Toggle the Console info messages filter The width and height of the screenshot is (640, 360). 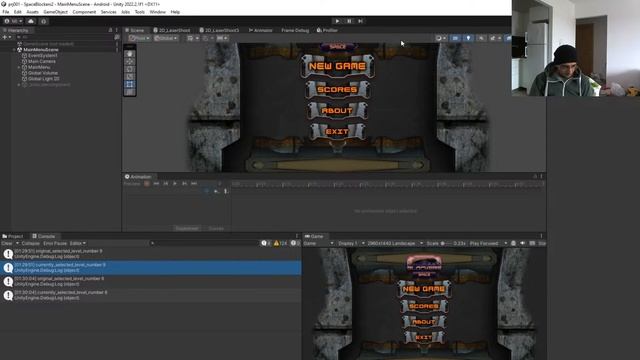[266, 243]
